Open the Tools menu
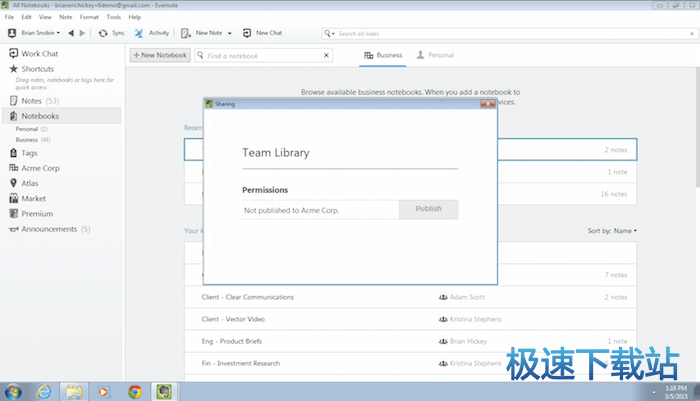The image size is (700, 401). (x=114, y=17)
